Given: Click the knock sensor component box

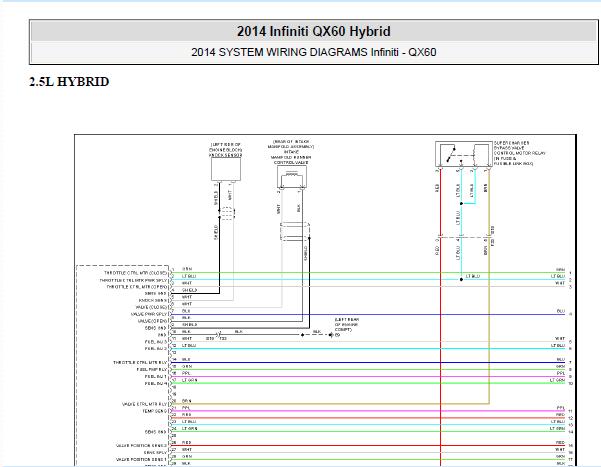Looking at the screenshot, I should click(x=226, y=169).
